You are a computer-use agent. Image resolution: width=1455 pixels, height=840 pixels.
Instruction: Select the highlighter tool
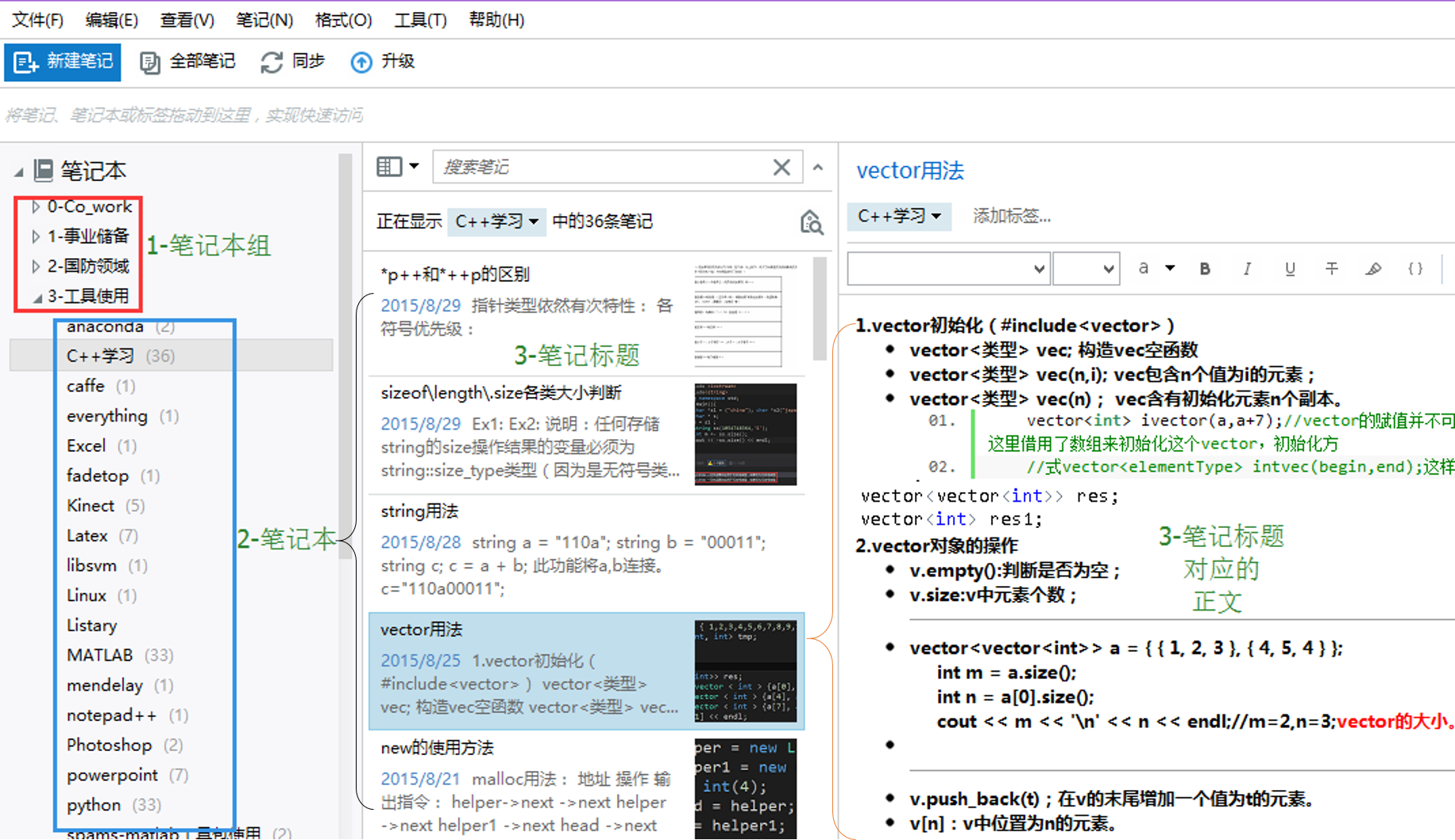coord(1373,268)
